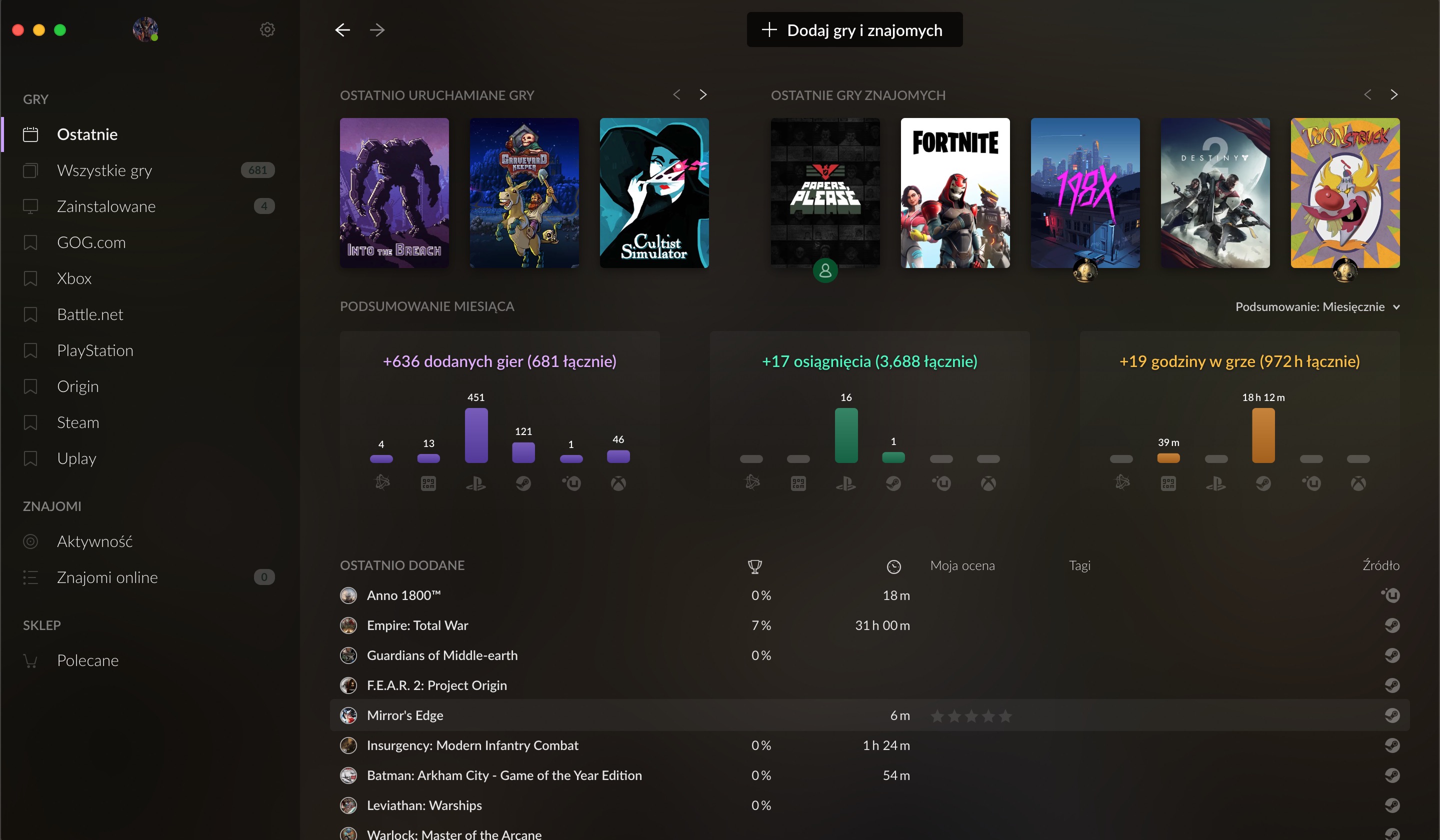Open Wszystkie gry library

149,170
